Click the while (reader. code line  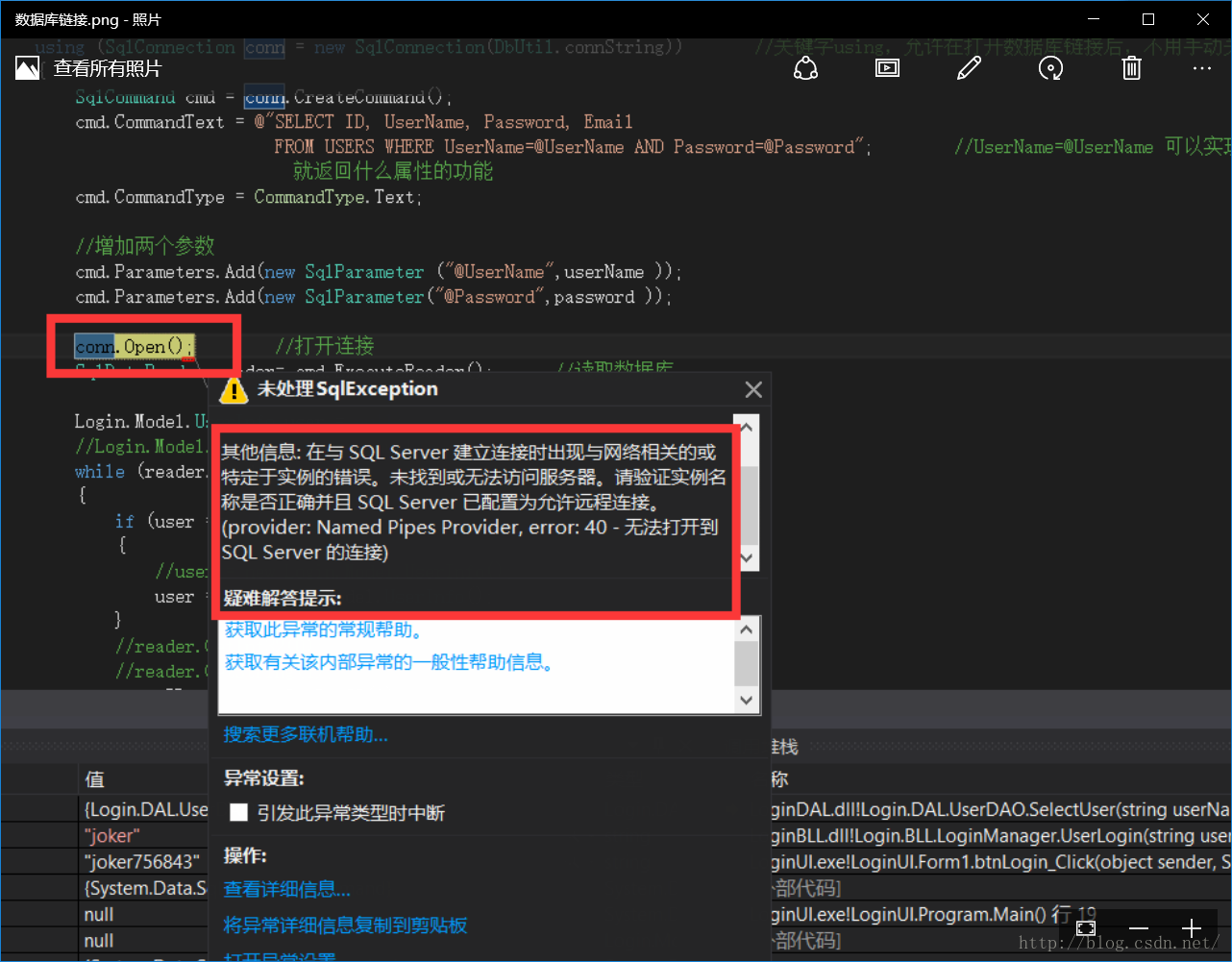click(x=140, y=472)
